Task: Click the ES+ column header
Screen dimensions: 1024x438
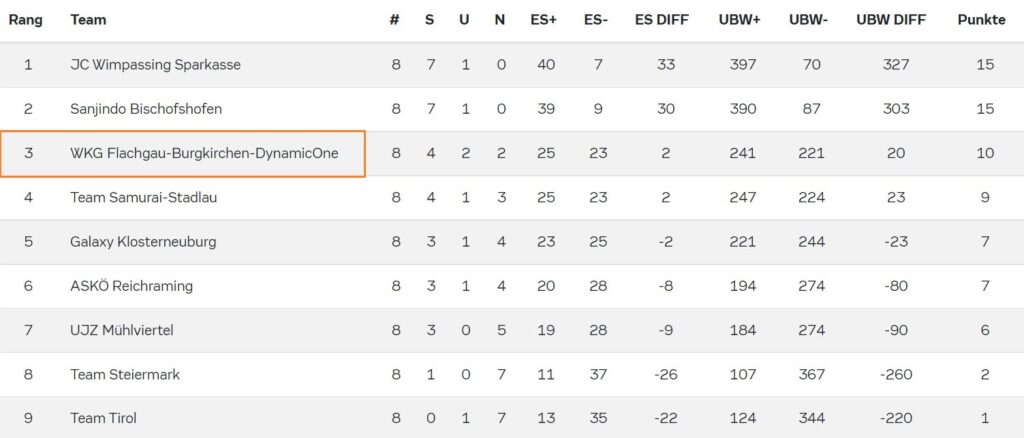Action: 545,20
